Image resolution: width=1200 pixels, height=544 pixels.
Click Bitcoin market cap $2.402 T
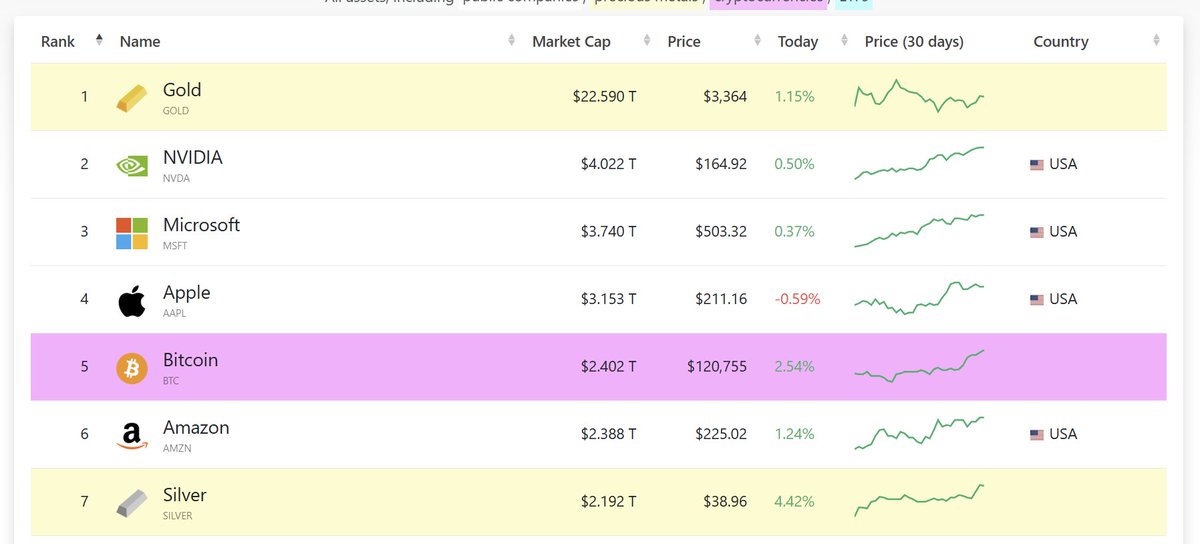click(609, 367)
